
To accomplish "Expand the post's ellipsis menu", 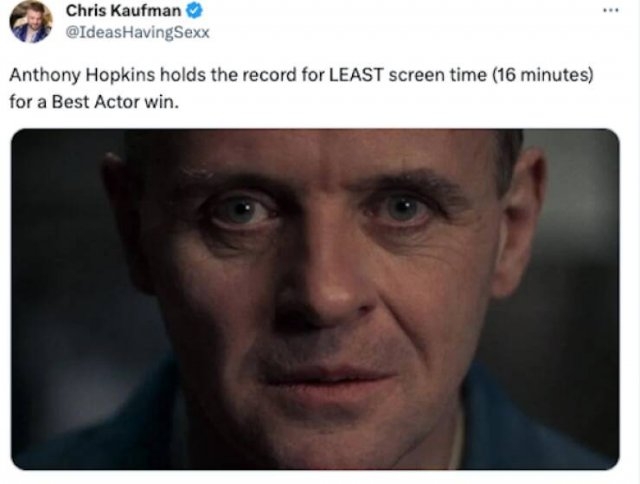I will click(x=607, y=12).
